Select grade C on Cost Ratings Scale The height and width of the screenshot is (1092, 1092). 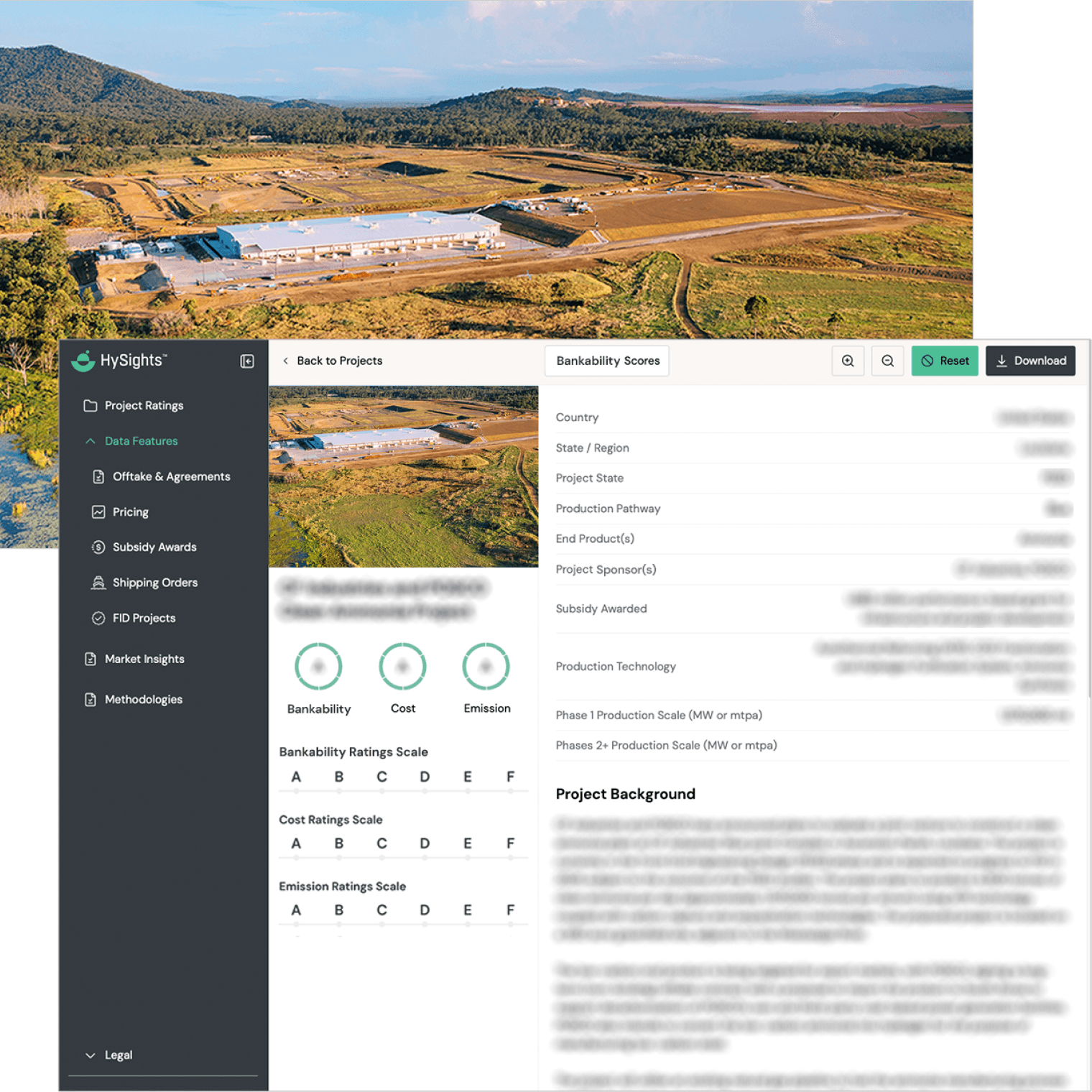click(x=381, y=843)
